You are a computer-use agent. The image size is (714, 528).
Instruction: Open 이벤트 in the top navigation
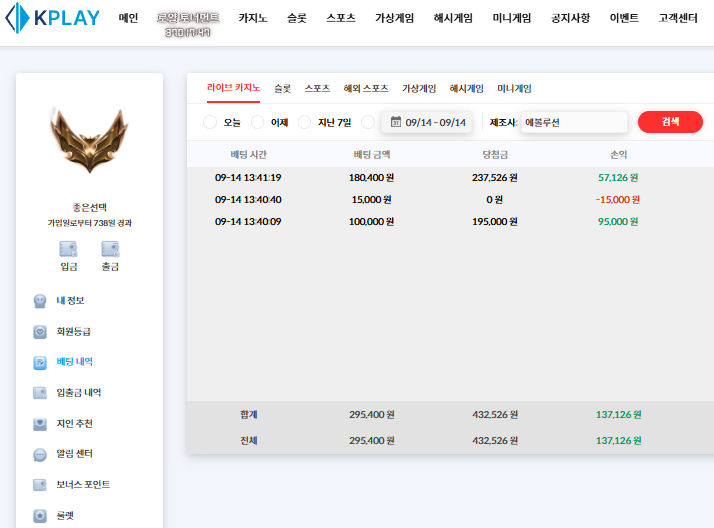click(624, 18)
